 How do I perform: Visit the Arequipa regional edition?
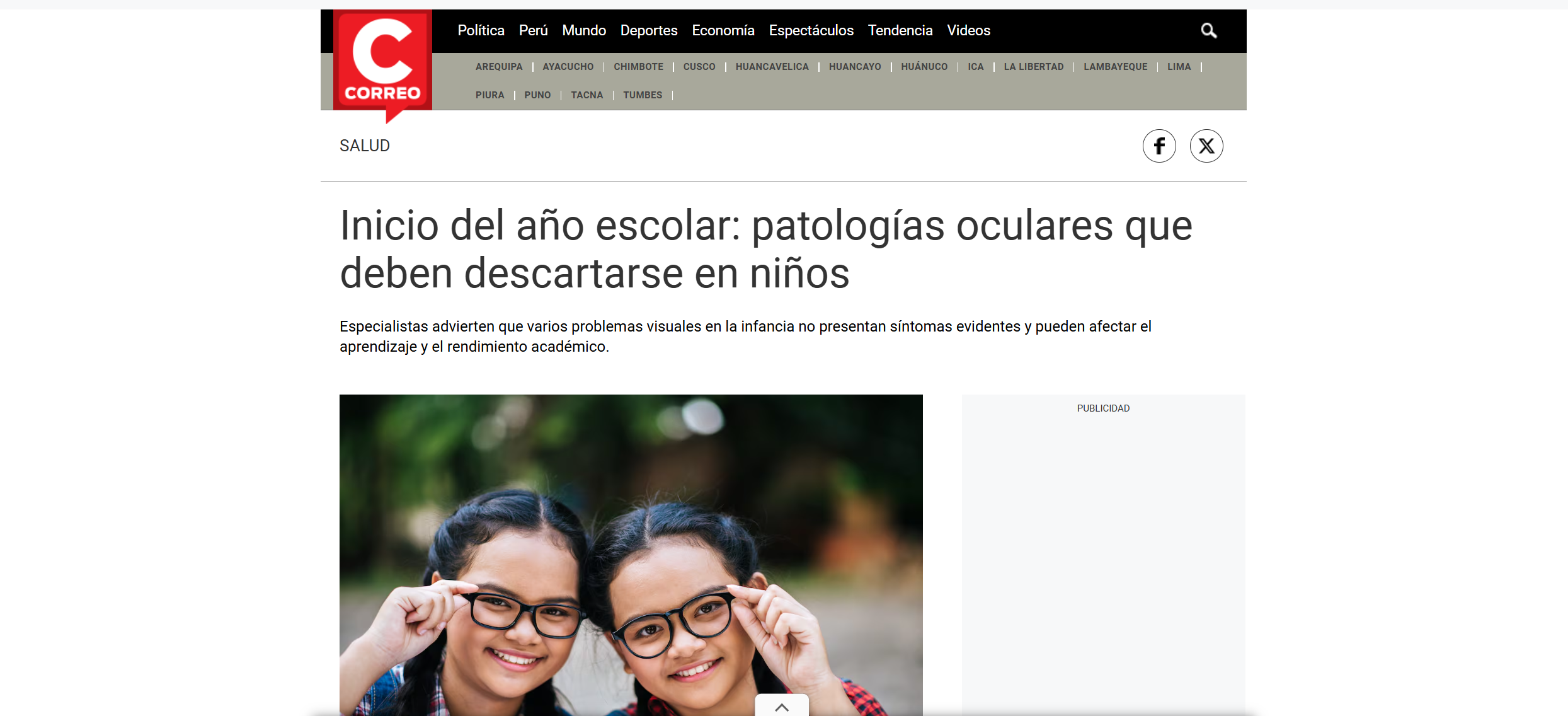pyautogui.click(x=499, y=67)
